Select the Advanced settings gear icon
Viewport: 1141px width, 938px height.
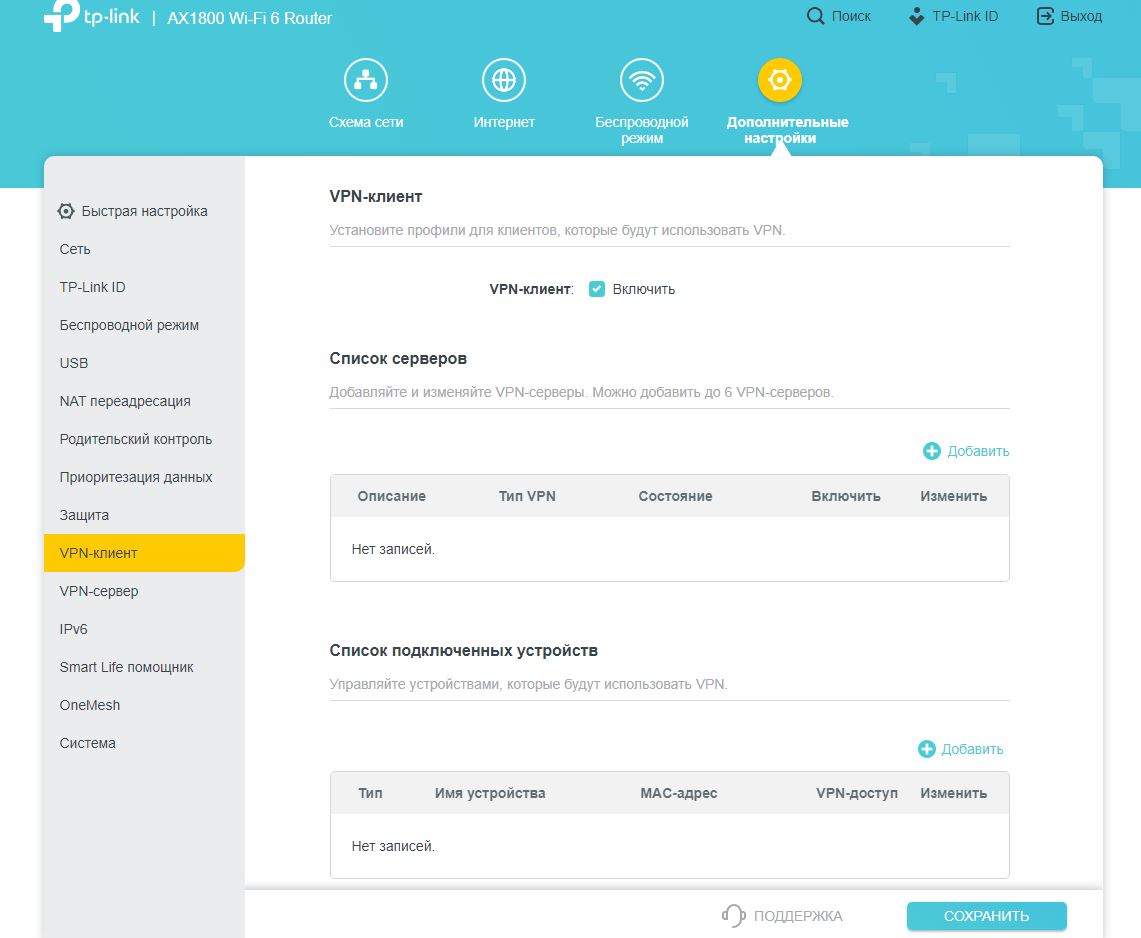780,80
